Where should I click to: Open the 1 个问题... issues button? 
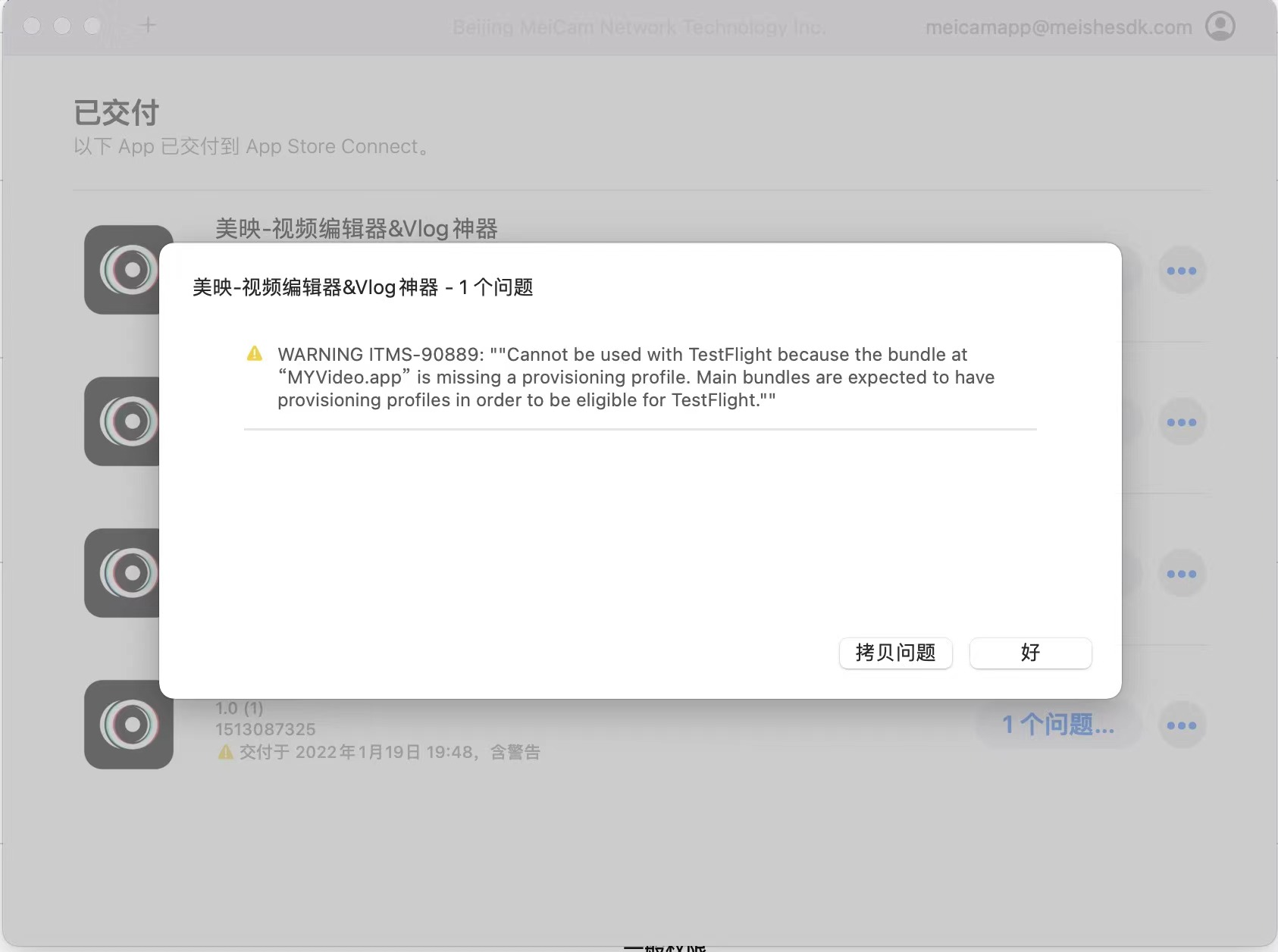point(1058,725)
